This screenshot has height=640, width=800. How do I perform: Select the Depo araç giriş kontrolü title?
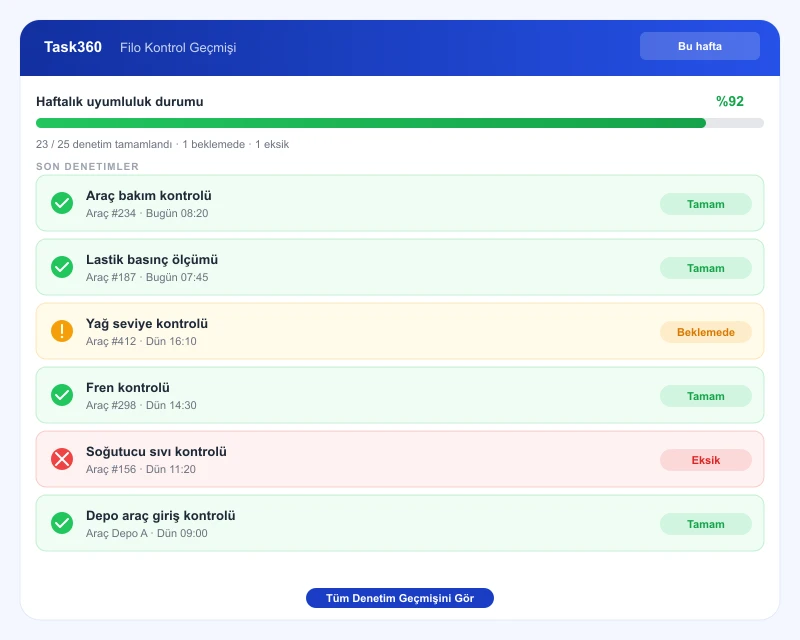[161, 515]
